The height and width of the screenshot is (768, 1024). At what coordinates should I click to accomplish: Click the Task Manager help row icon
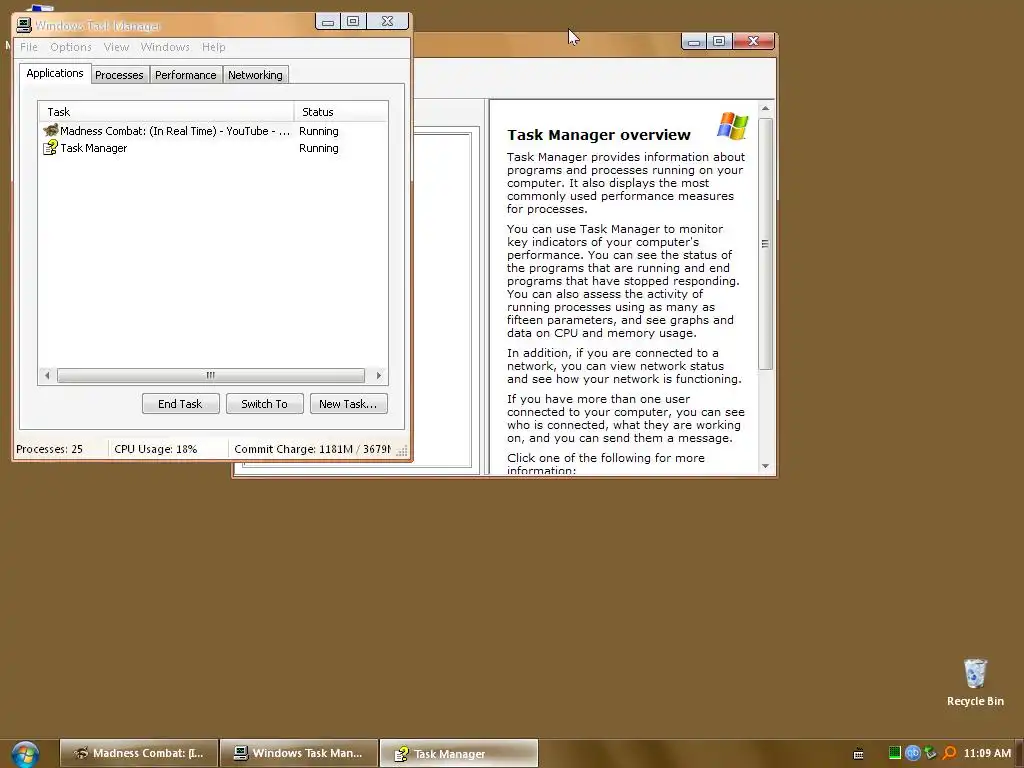(50, 148)
